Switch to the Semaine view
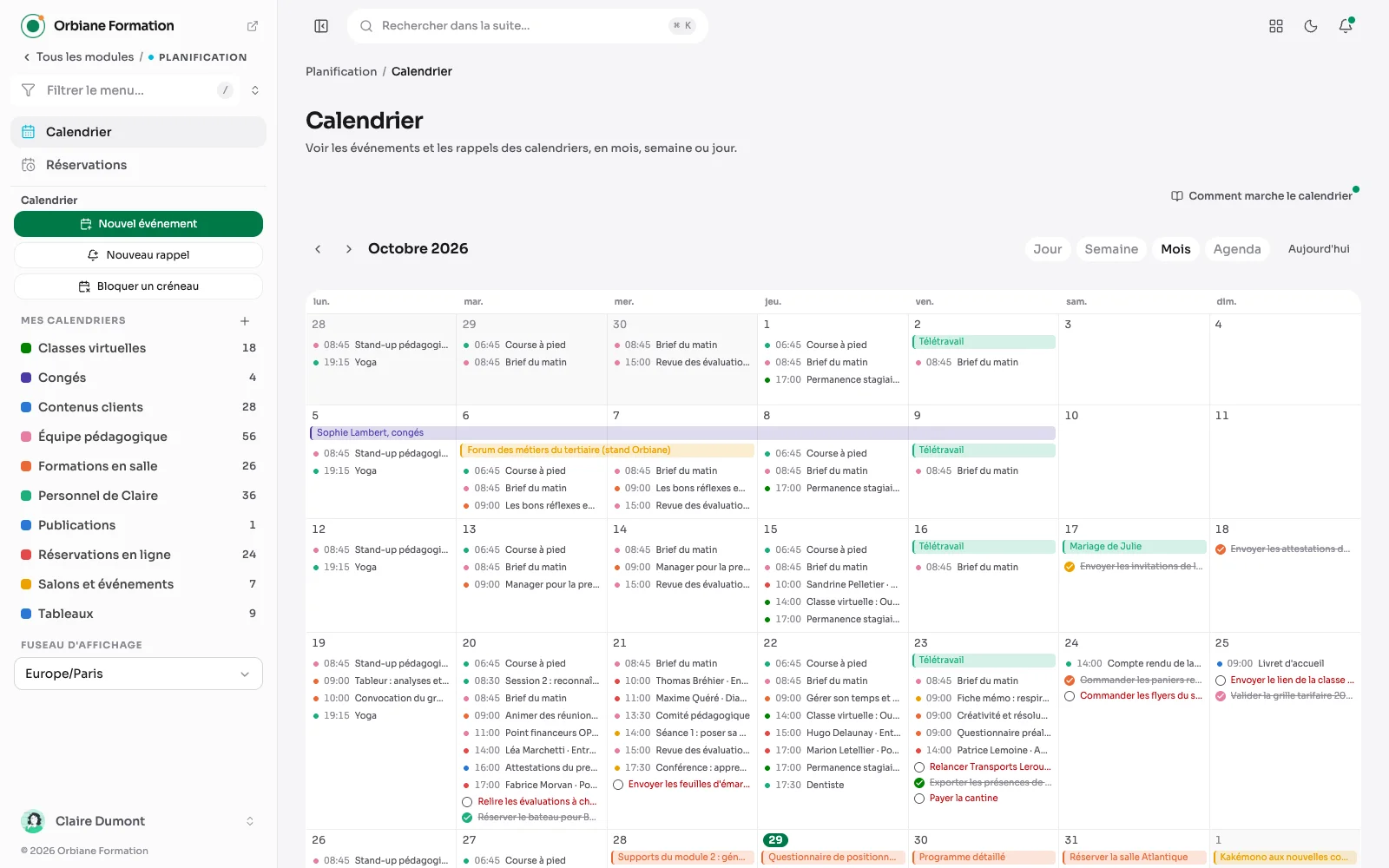This screenshot has height=868, width=1389. pos(1111,249)
